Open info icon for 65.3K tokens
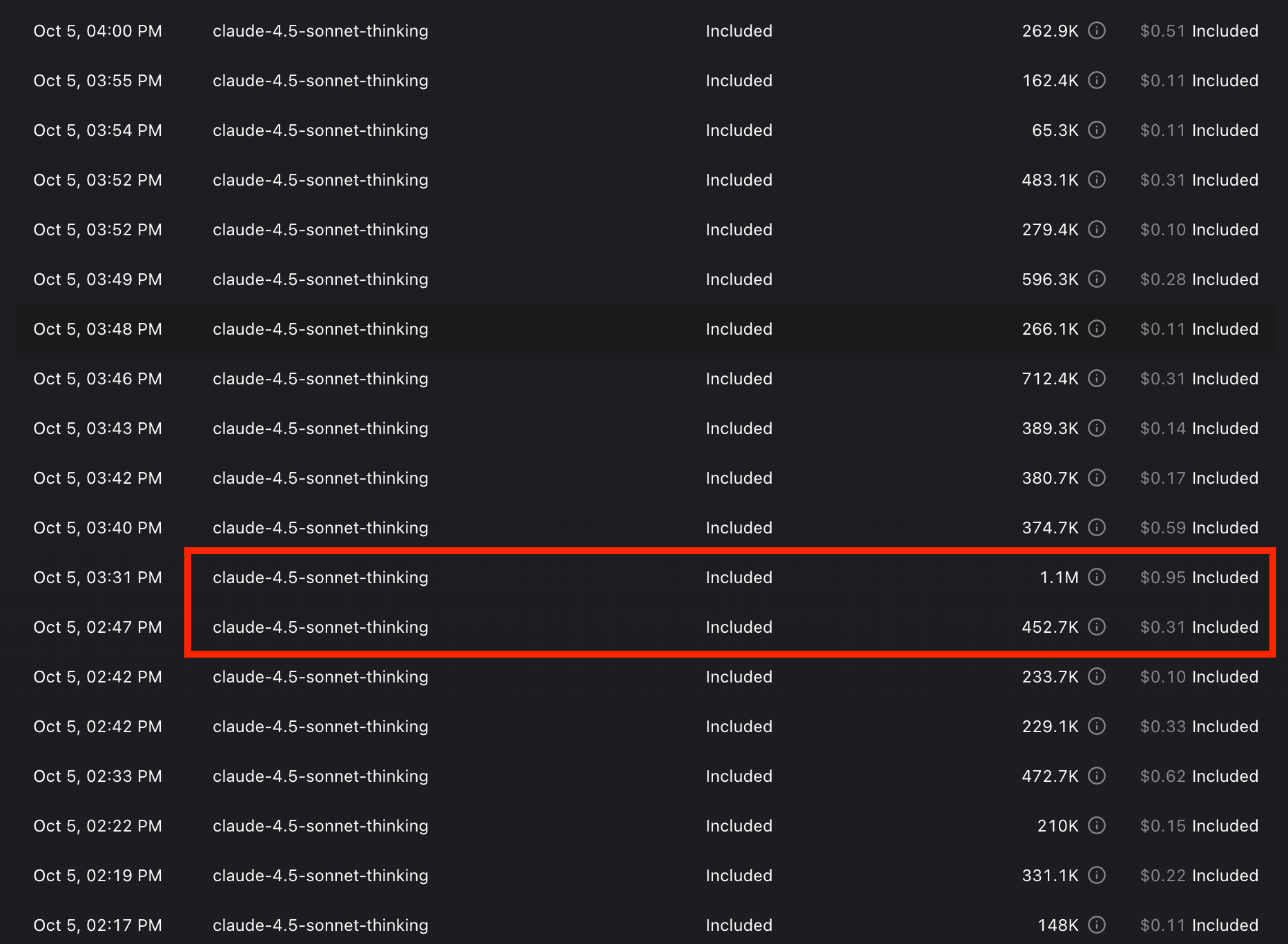1288x944 pixels. (1097, 130)
